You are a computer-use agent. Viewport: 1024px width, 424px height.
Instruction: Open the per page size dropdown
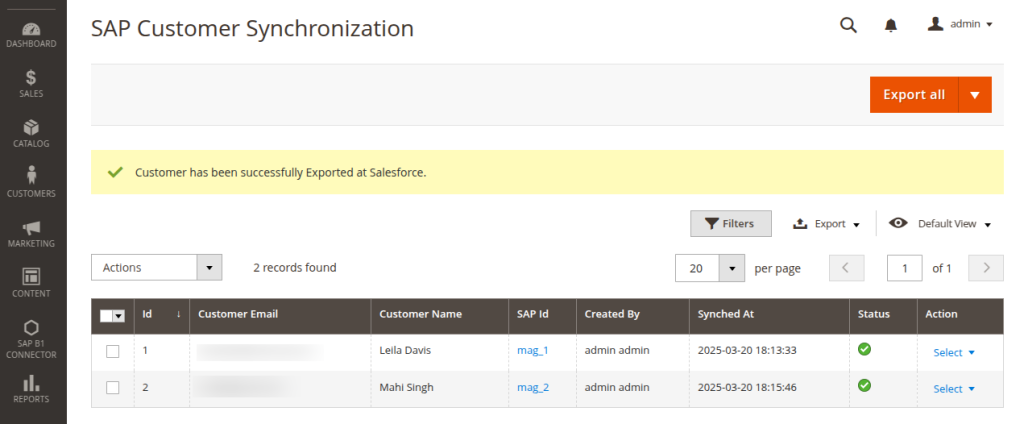pos(732,268)
